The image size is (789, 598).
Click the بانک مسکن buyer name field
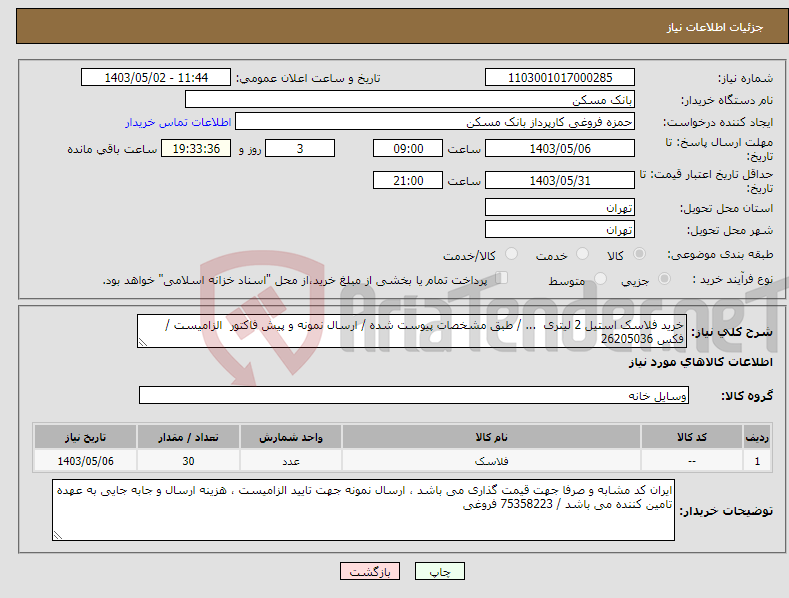click(410, 100)
